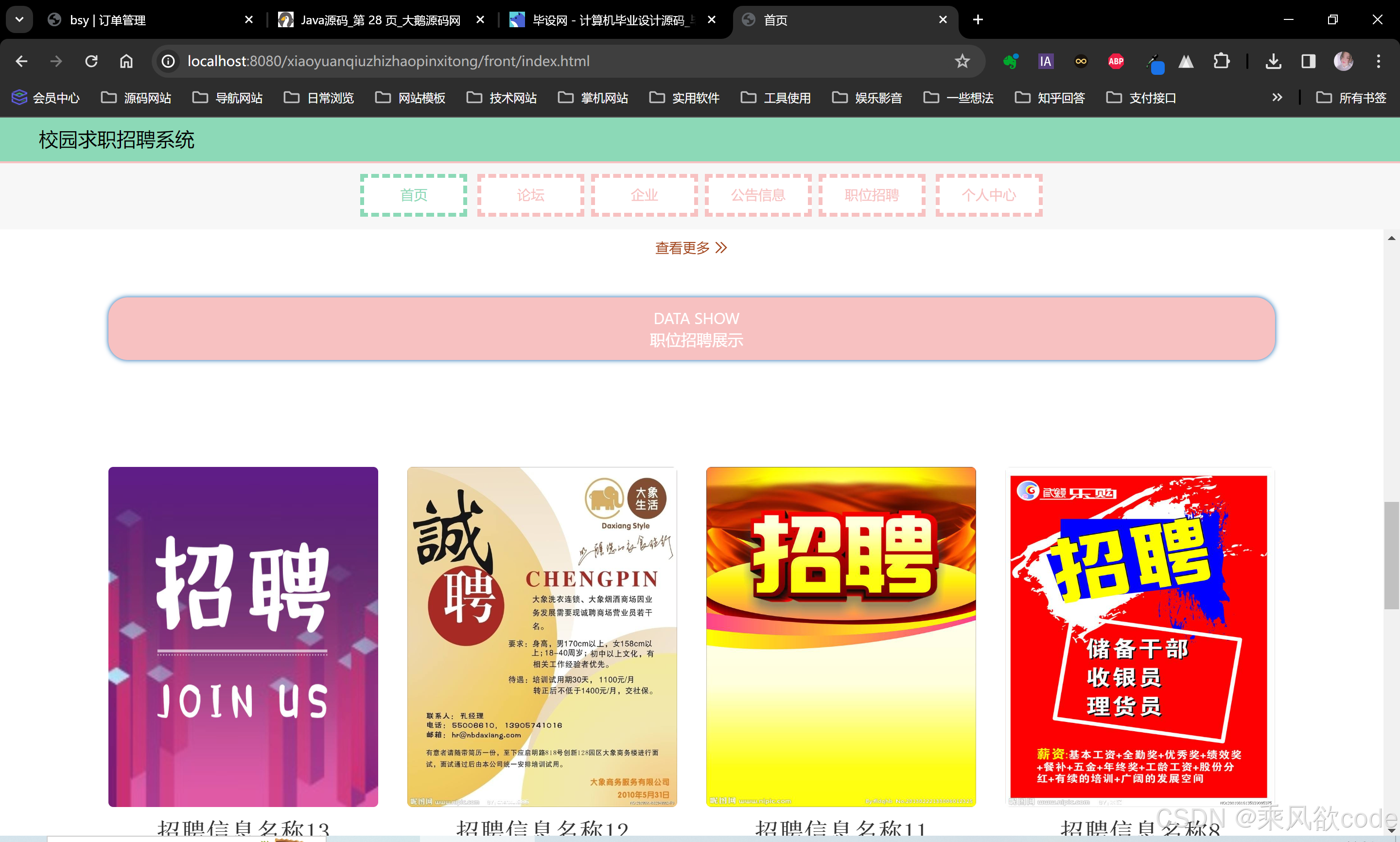Bookmark this page with the star icon

pyautogui.click(x=962, y=61)
